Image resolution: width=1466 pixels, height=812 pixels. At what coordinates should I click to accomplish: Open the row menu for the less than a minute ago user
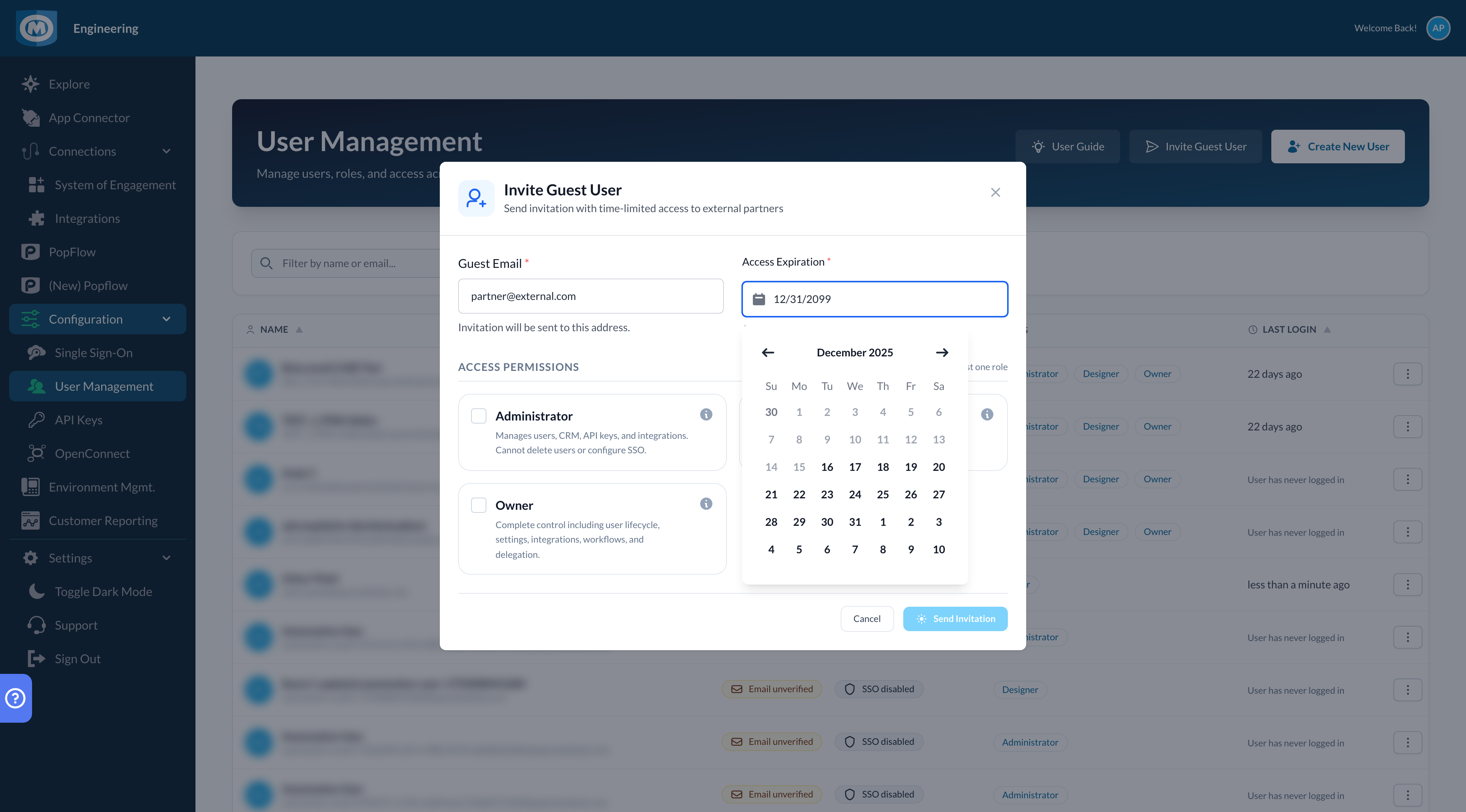tap(1408, 585)
